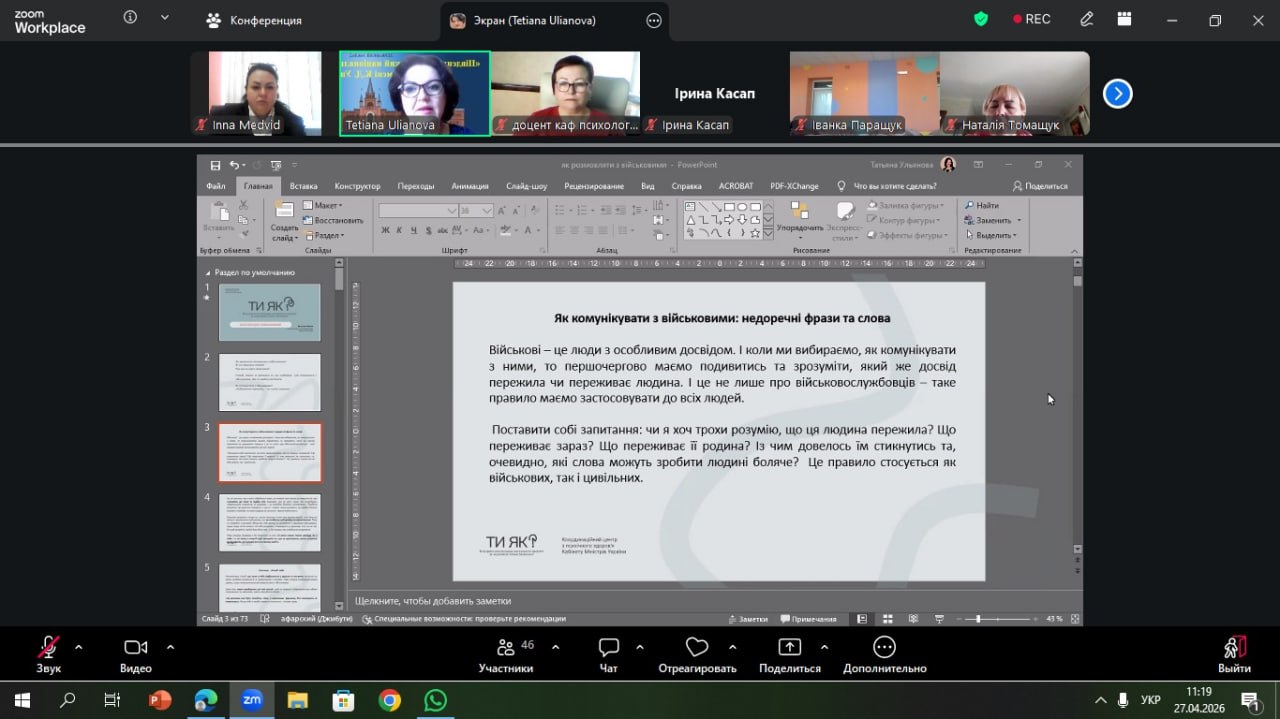1280x719 pixels.
Task: Expand the arrow next to Участники
Action: pos(555,646)
